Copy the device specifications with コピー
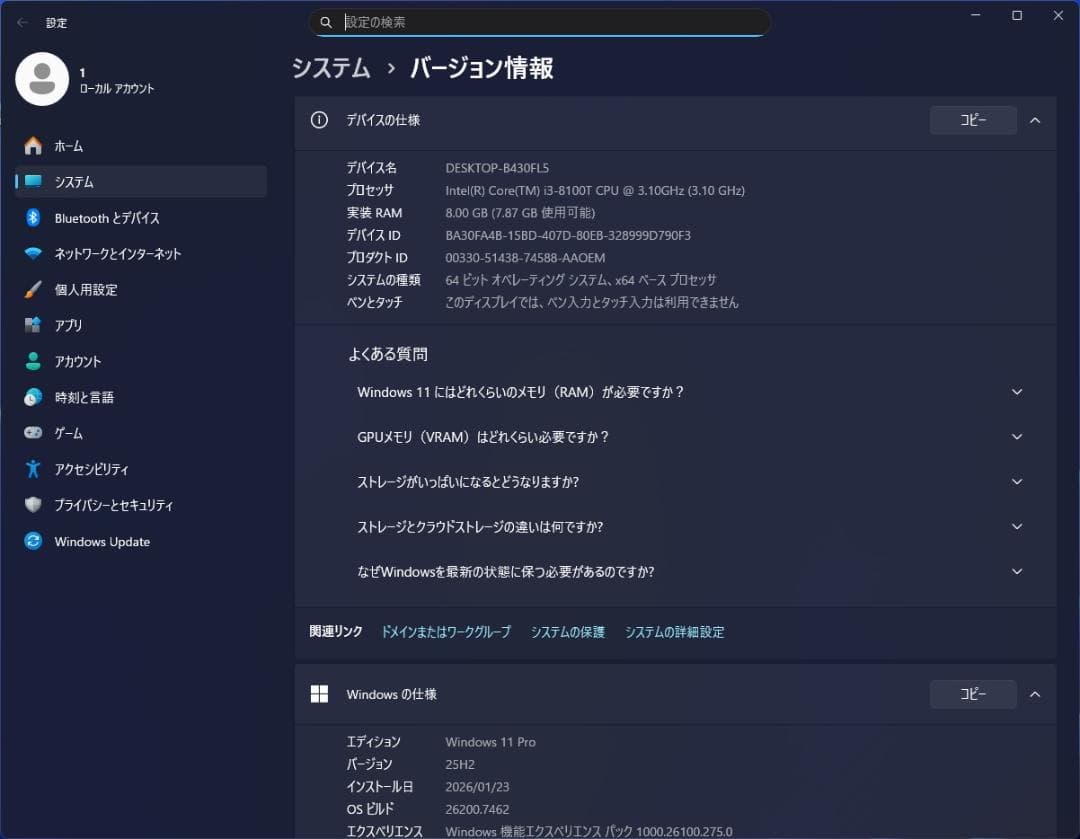 (972, 120)
